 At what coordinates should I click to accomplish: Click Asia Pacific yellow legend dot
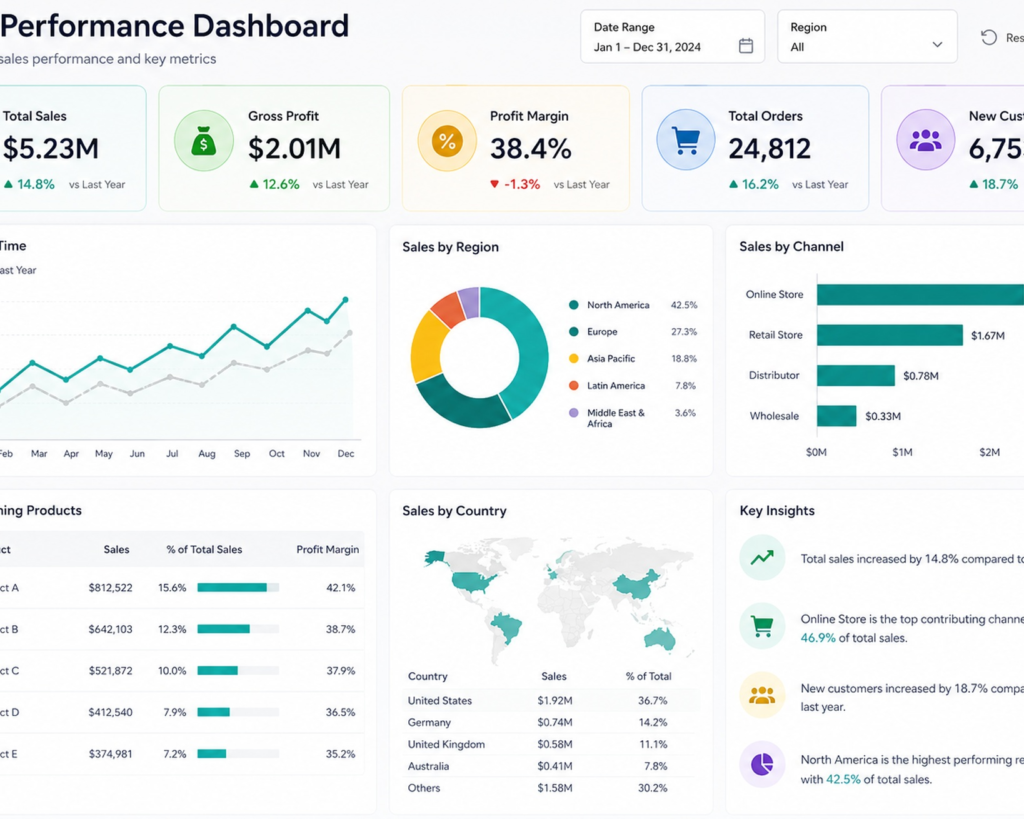coord(573,359)
